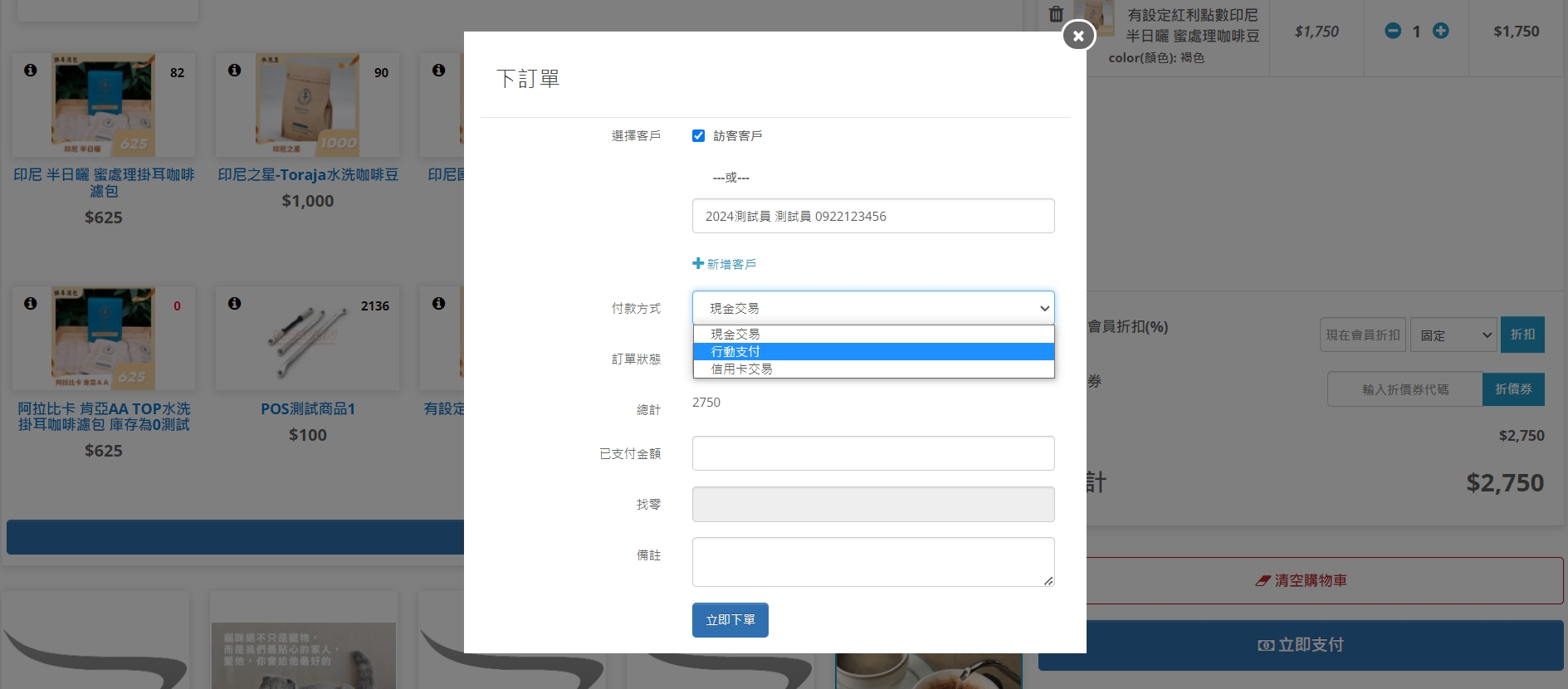Click the 清空購物車 clear cart button
The image size is (1568, 689).
tap(1301, 580)
